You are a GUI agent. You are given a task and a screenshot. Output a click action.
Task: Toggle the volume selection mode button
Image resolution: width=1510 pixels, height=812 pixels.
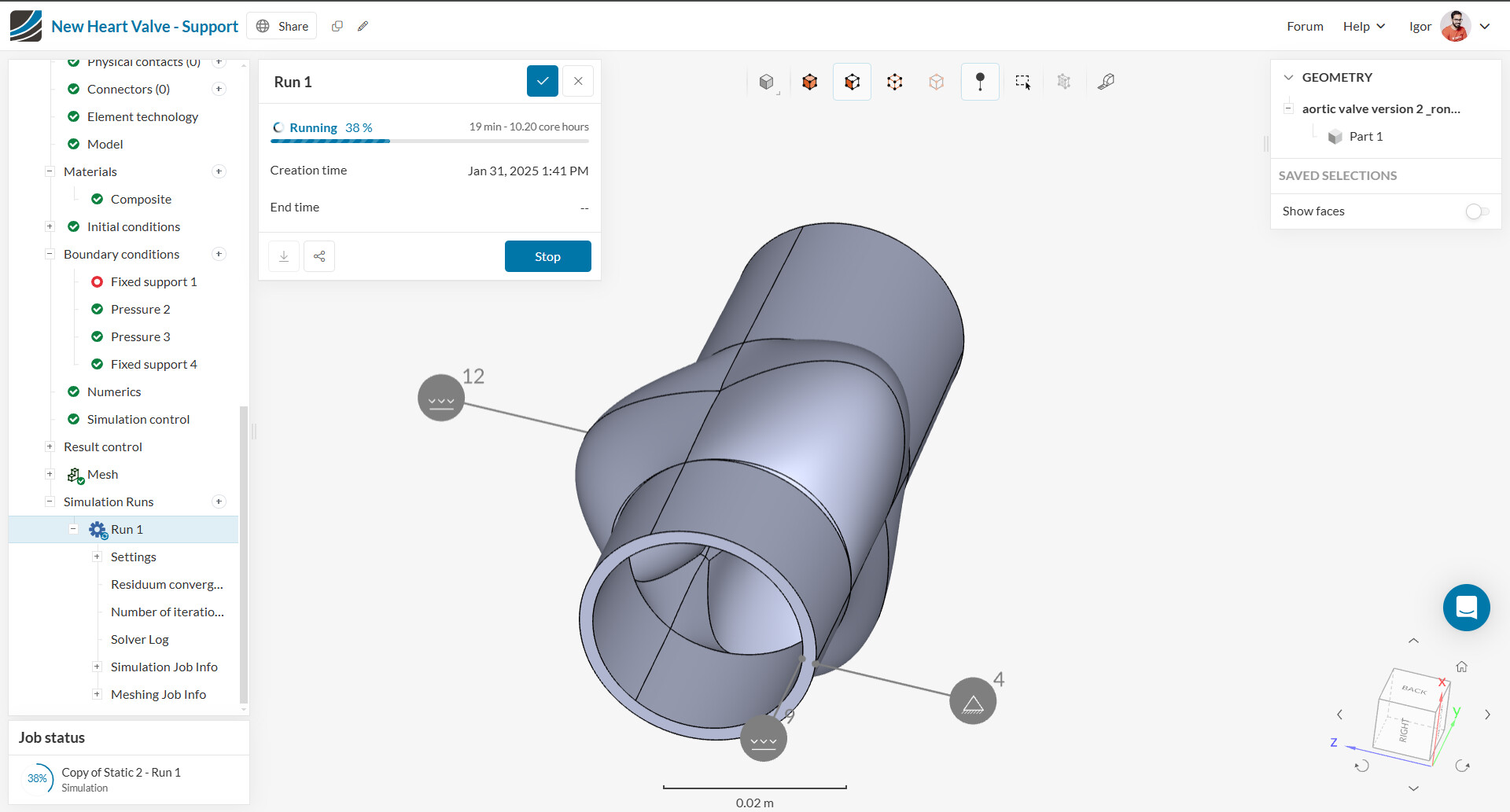(x=810, y=82)
